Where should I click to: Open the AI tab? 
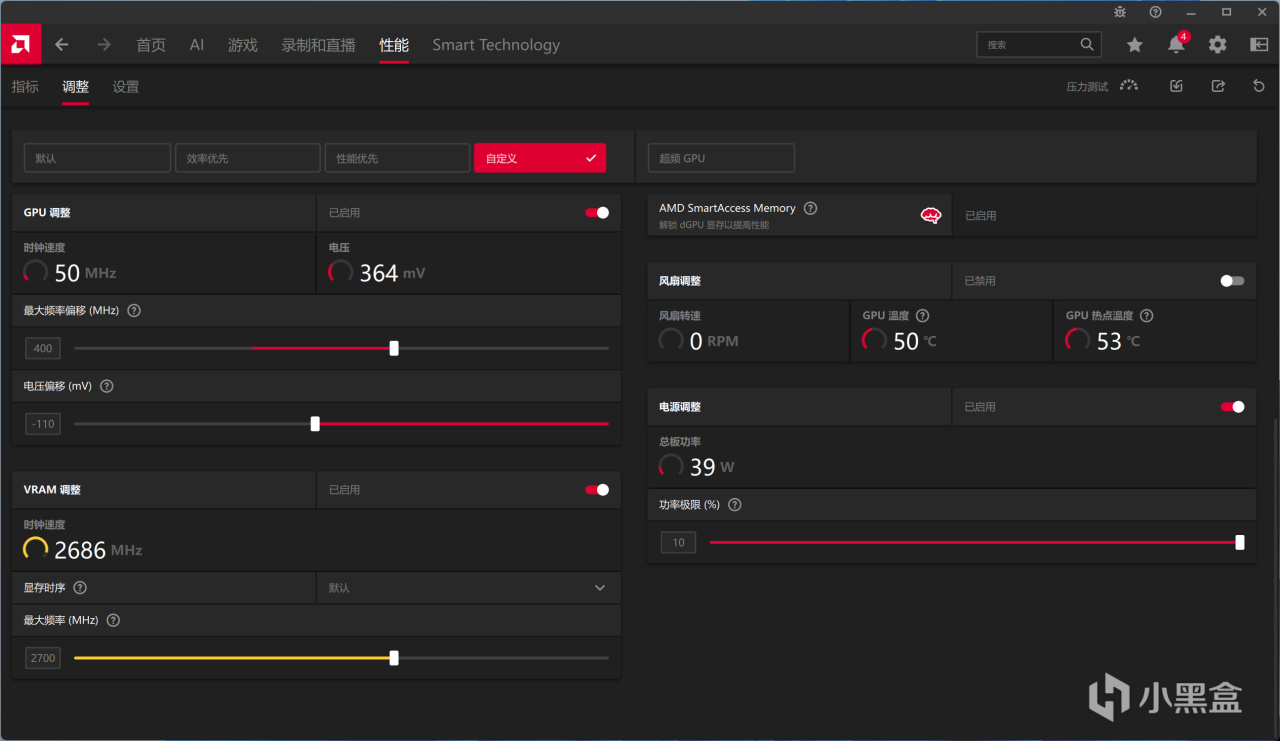pos(197,45)
